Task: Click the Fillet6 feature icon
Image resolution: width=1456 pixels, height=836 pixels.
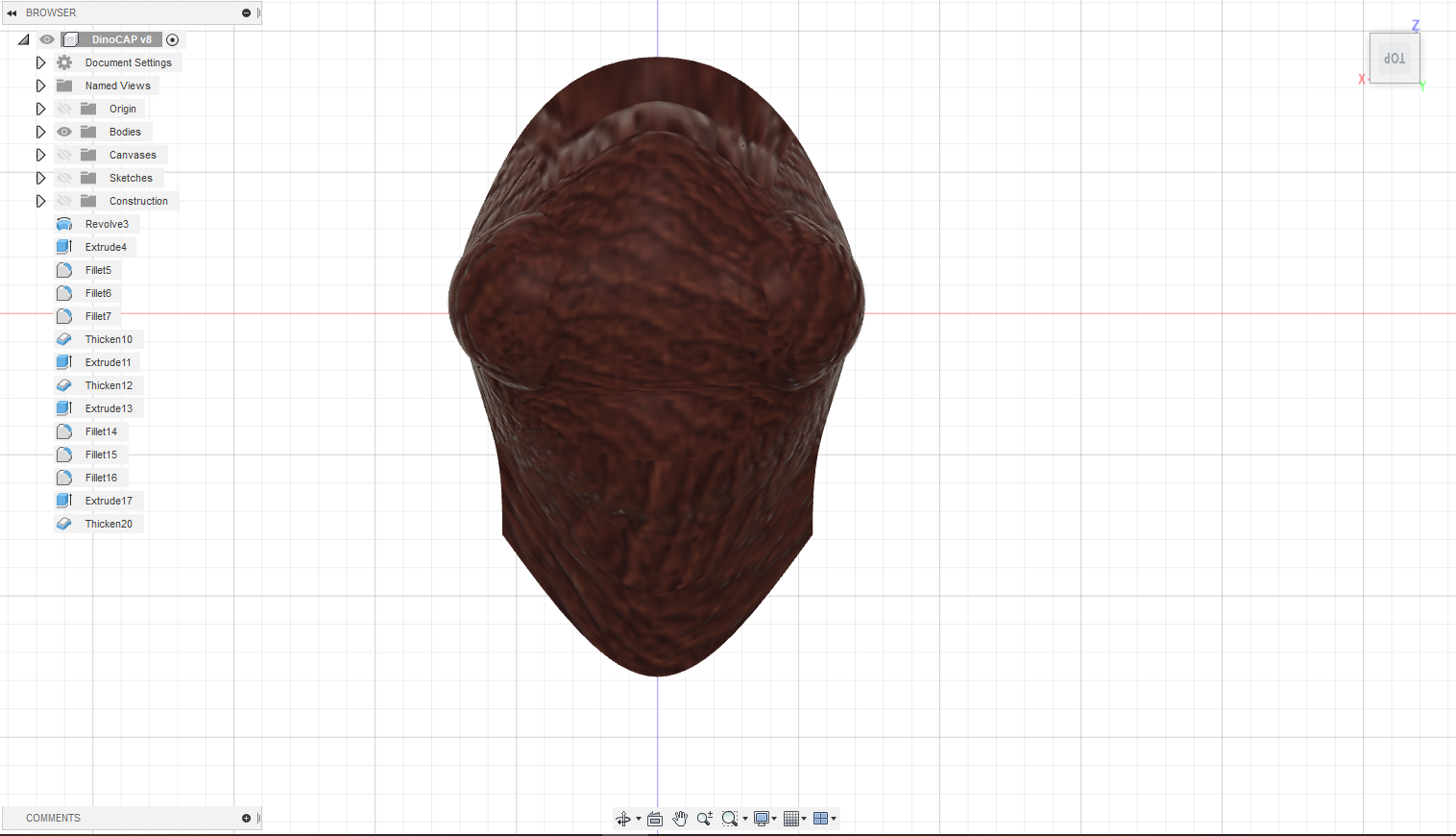Action: coord(64,293)
